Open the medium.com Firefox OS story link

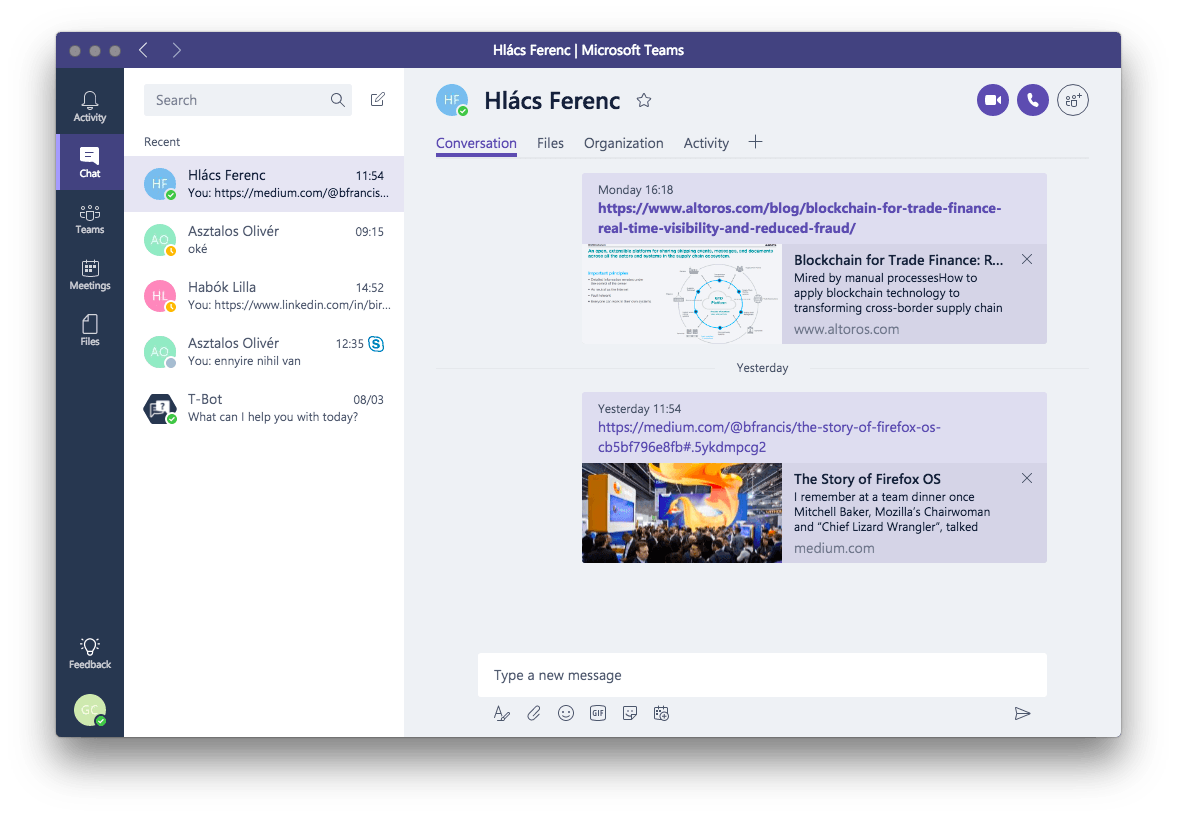coord(769,437)
